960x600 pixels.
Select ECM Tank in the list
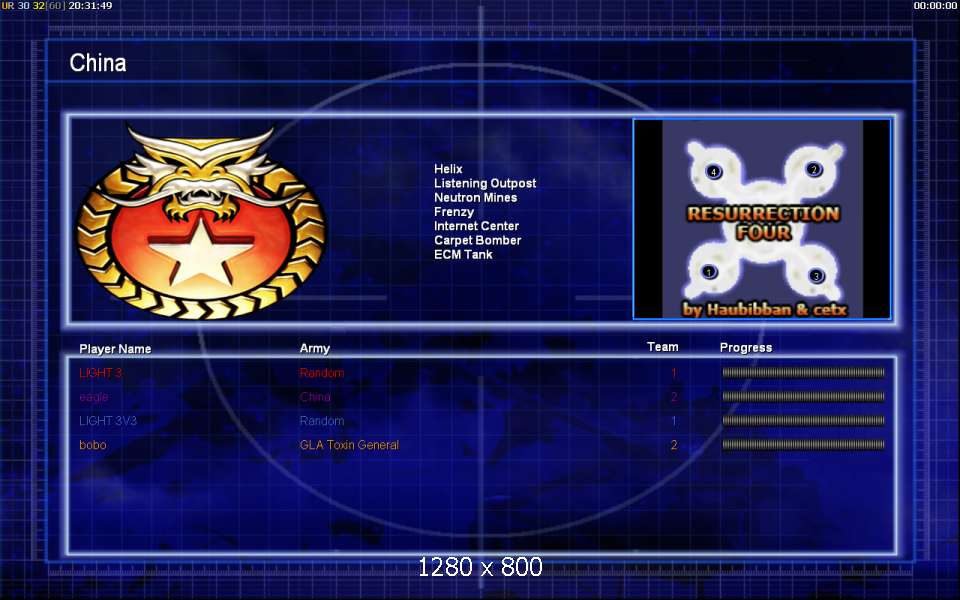(463, 254)
